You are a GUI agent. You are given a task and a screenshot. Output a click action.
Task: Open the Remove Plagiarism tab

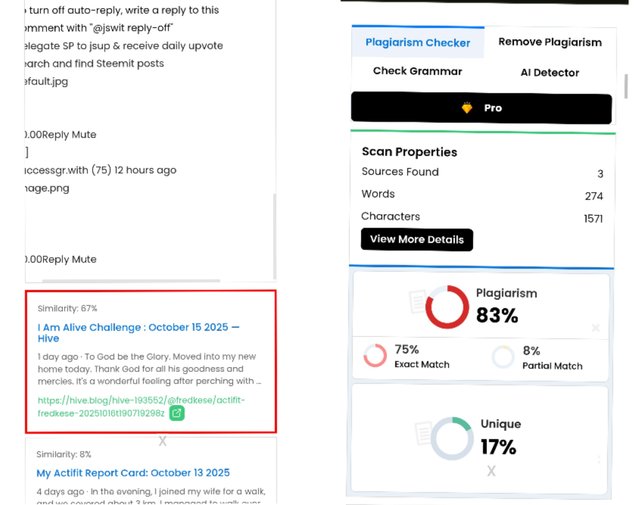(x=549, y=43)
